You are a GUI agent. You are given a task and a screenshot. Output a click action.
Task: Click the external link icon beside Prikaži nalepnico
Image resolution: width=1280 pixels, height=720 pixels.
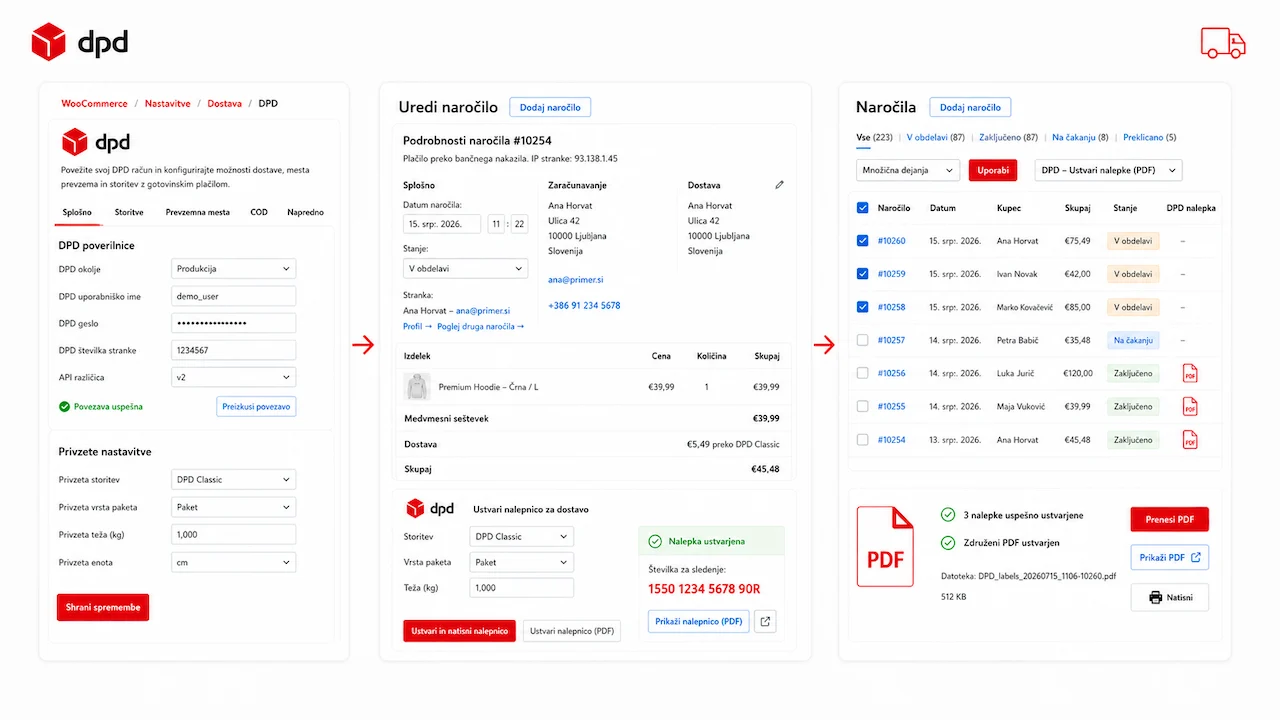[765, 621]
